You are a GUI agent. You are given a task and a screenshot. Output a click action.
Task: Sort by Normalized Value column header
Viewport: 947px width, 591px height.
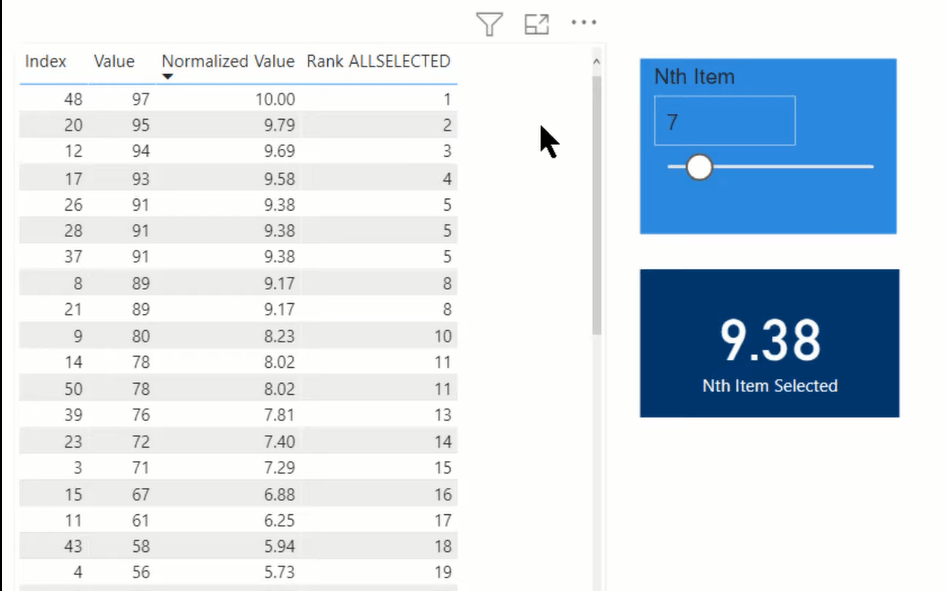[x=228, y=61]
